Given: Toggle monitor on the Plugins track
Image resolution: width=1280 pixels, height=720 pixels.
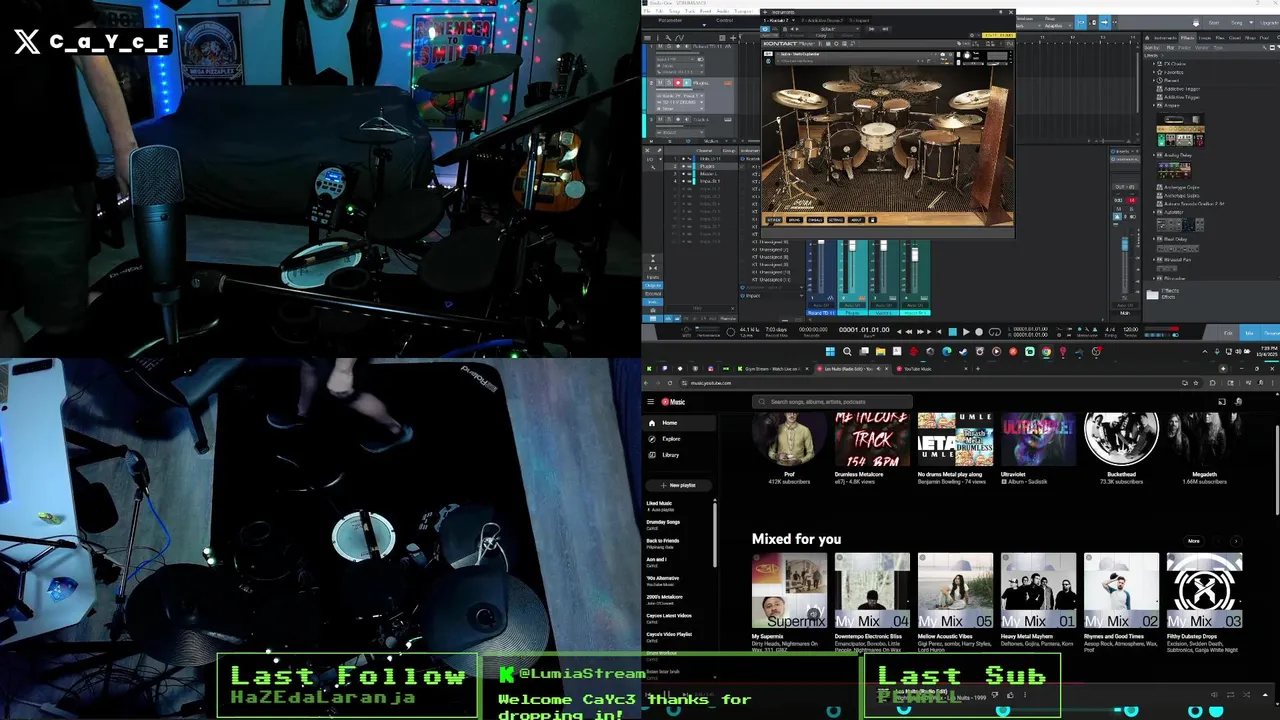Looking at the screenshot, I should click(687, 83).
